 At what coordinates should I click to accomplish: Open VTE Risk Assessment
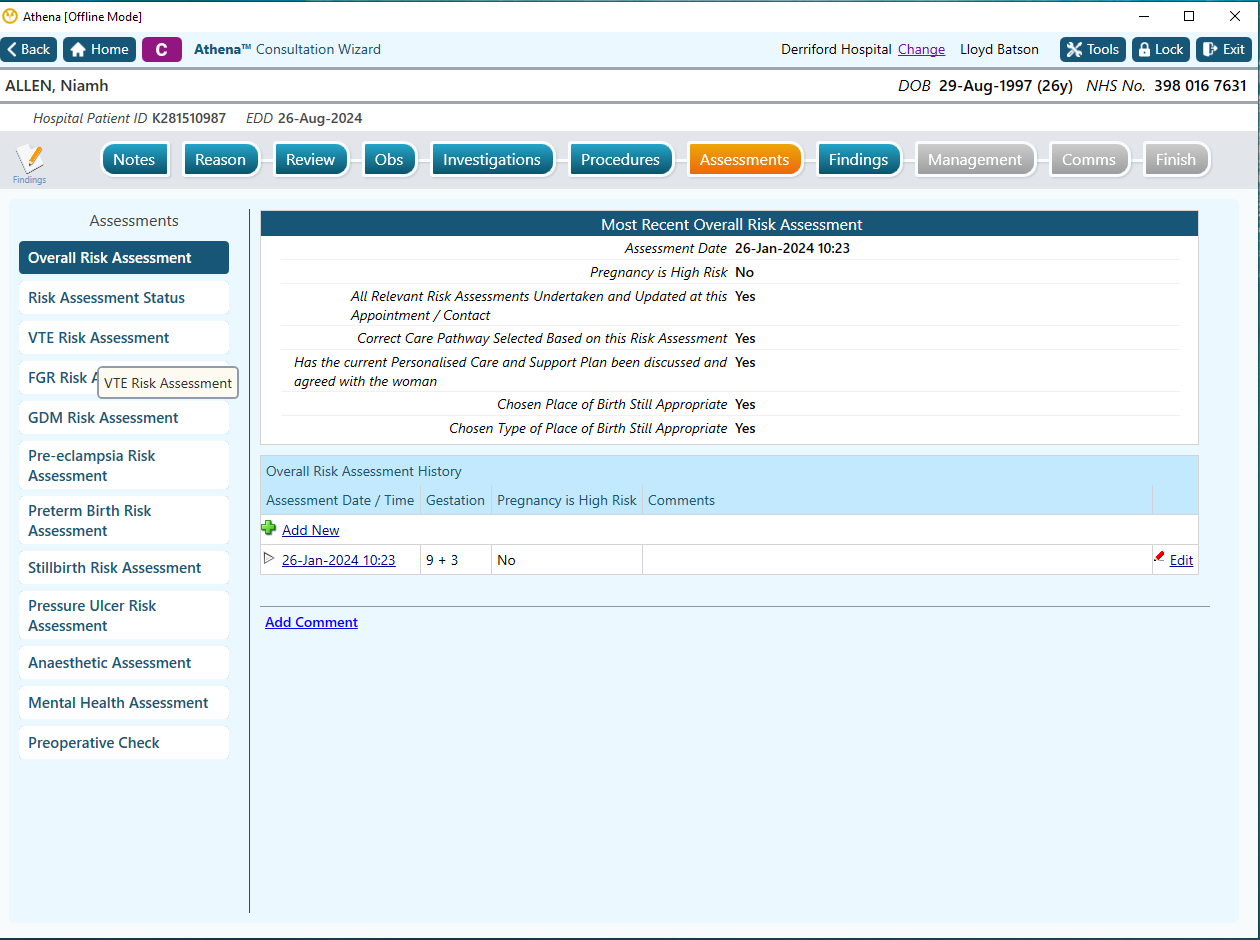[x=124, y=338]
